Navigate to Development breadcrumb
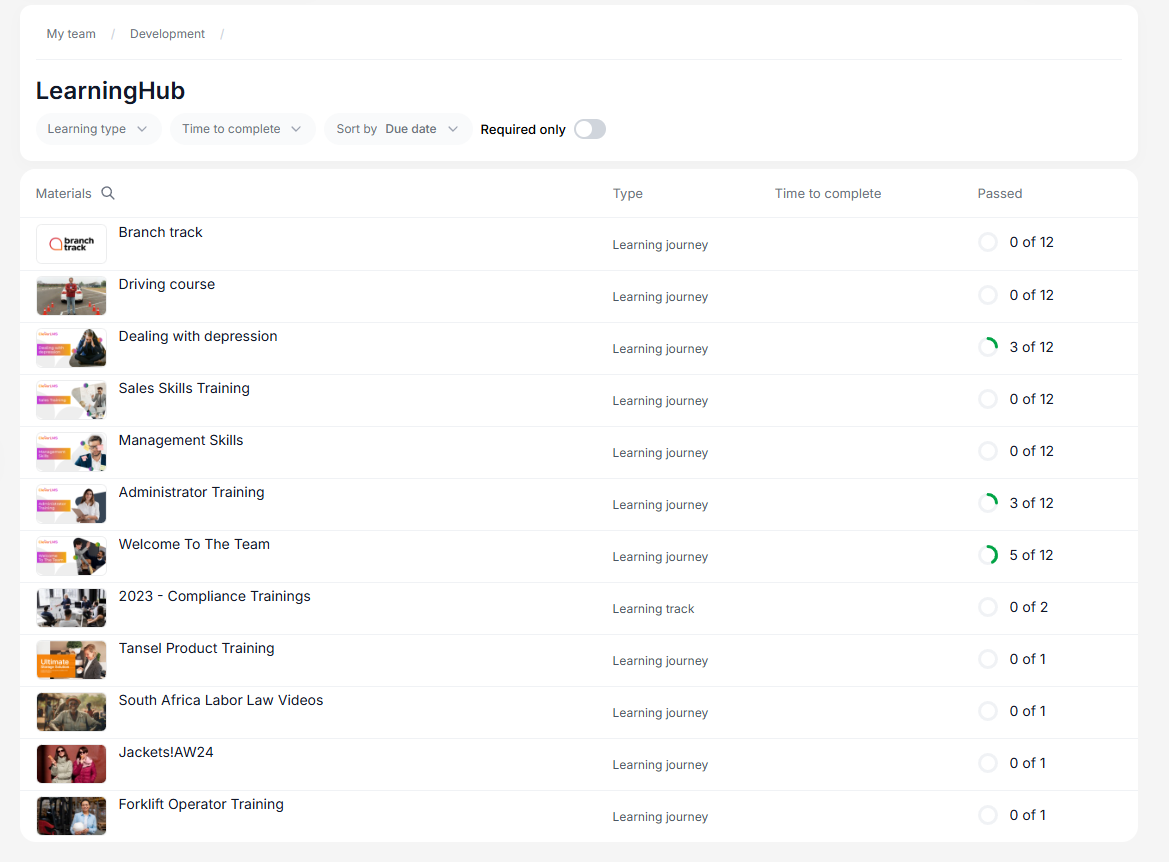Image resolution: width=1169 pixels, height=862 pixels. (167, 34)
